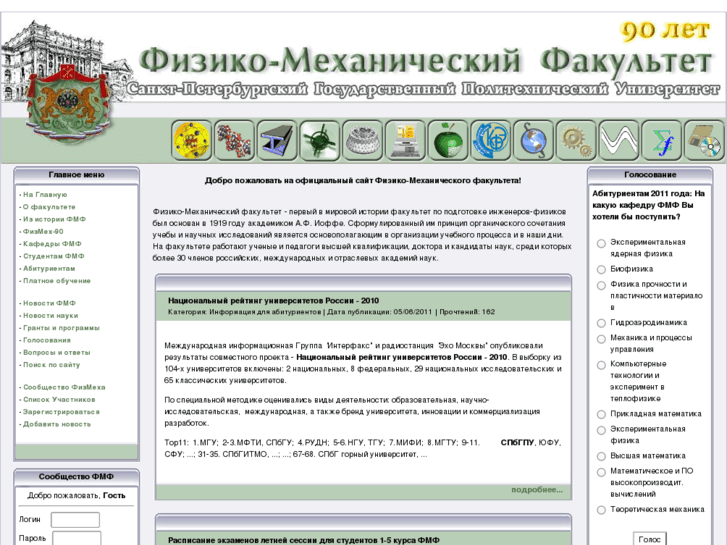Click 'Добавить новость' link

pos(57,424)
